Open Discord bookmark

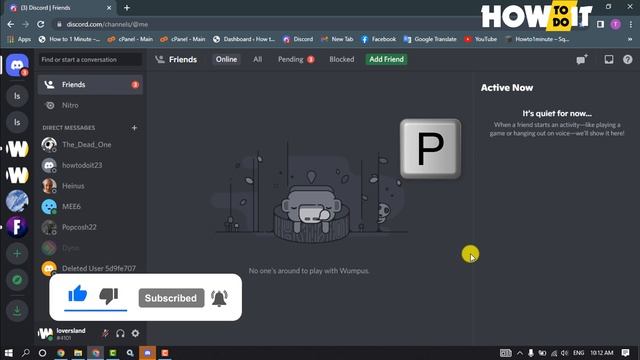[298, 39]
